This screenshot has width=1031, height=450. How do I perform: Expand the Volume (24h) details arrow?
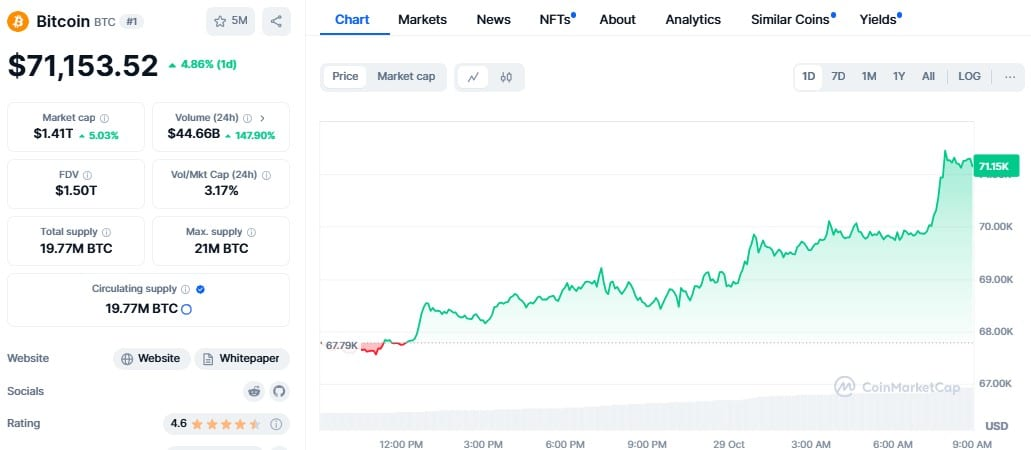click(263, 118)
